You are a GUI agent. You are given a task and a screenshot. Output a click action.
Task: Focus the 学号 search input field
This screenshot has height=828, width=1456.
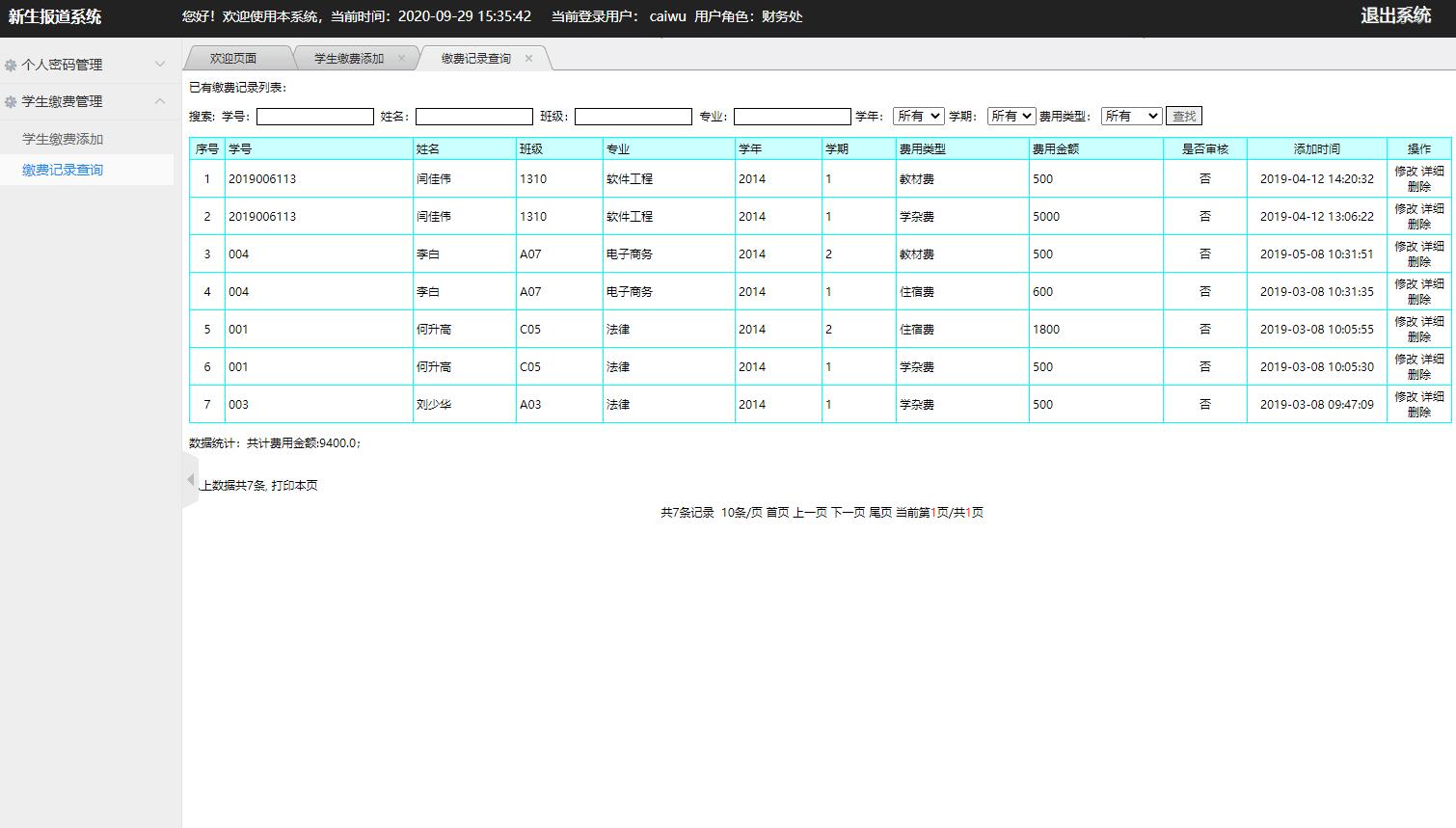pos(314,117)
